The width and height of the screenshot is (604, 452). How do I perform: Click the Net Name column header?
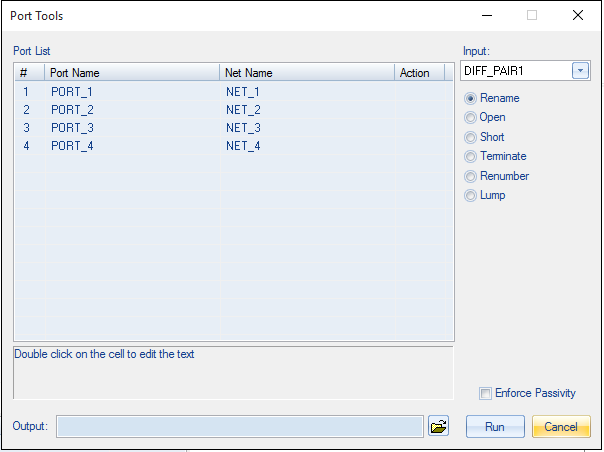tap(306, 73)
